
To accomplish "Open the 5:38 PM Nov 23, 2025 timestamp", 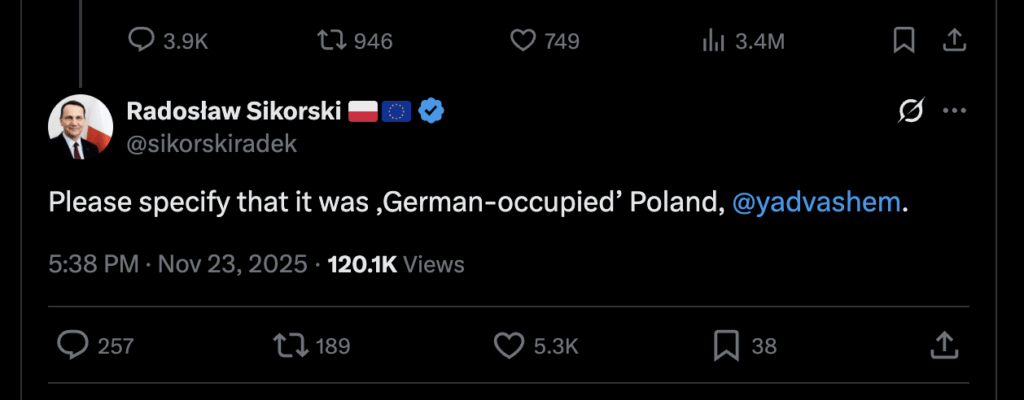I will click(x=178, y=264).
